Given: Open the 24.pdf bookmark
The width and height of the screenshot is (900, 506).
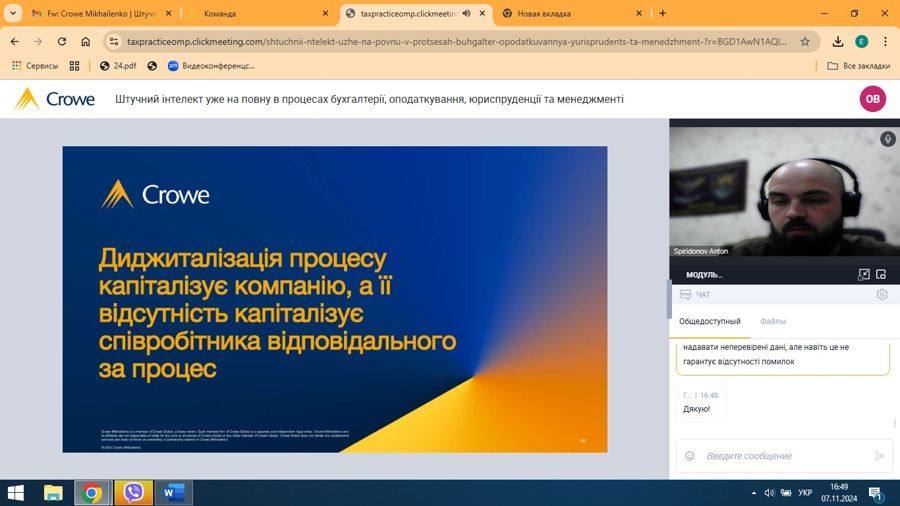Looking at the screenshot, I should (x=118, y=66).
